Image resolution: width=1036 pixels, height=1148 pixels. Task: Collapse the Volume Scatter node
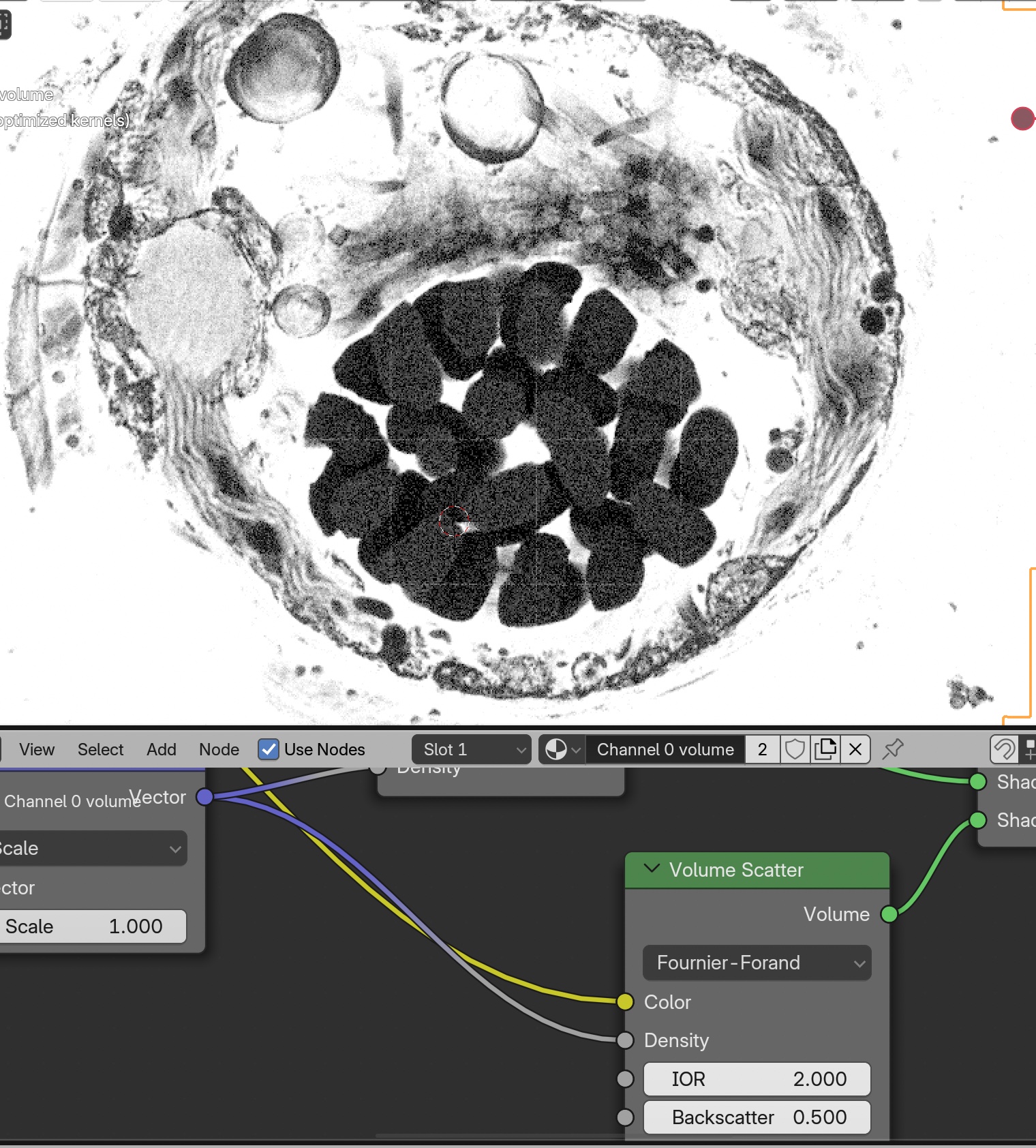(x=652, y=869)
